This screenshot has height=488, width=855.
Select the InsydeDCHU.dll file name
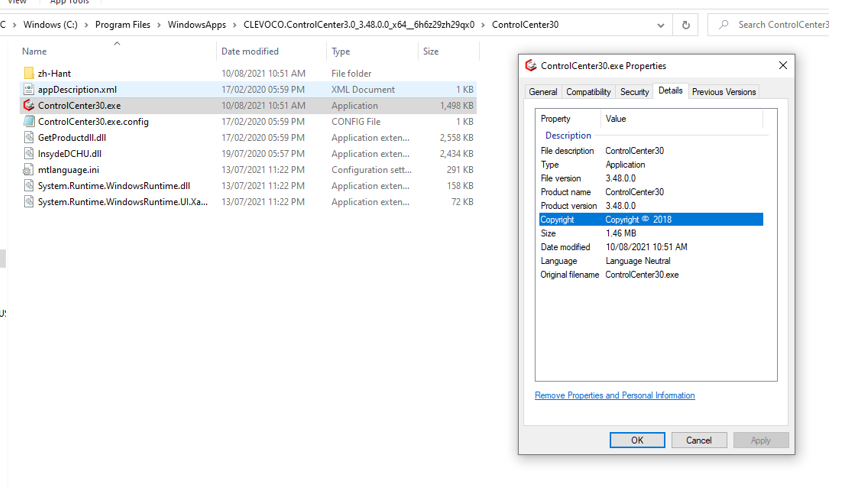point(70,154)
